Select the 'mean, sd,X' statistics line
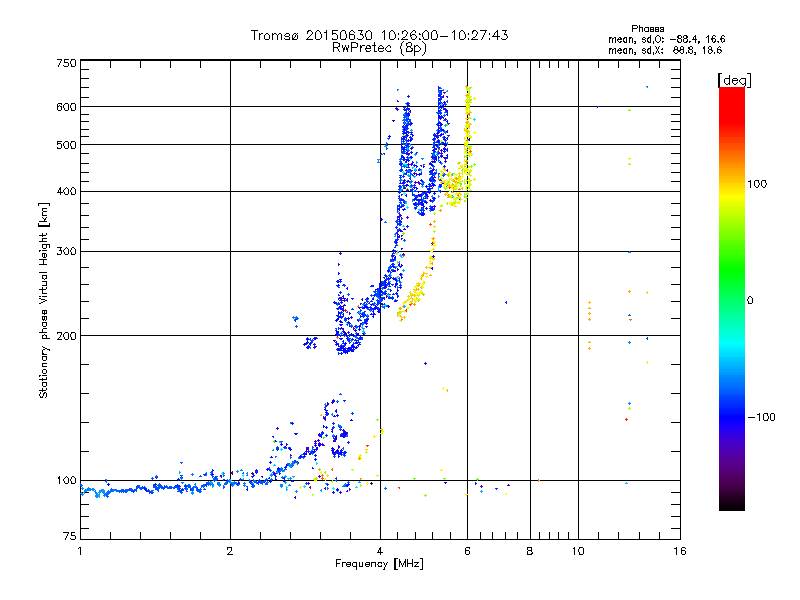This screenshot has width=800, height=600. pos(665,50)
